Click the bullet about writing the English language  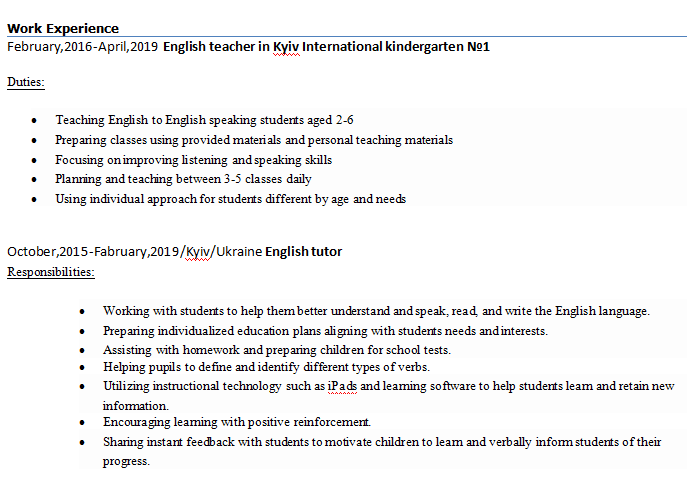click(376, 311)
